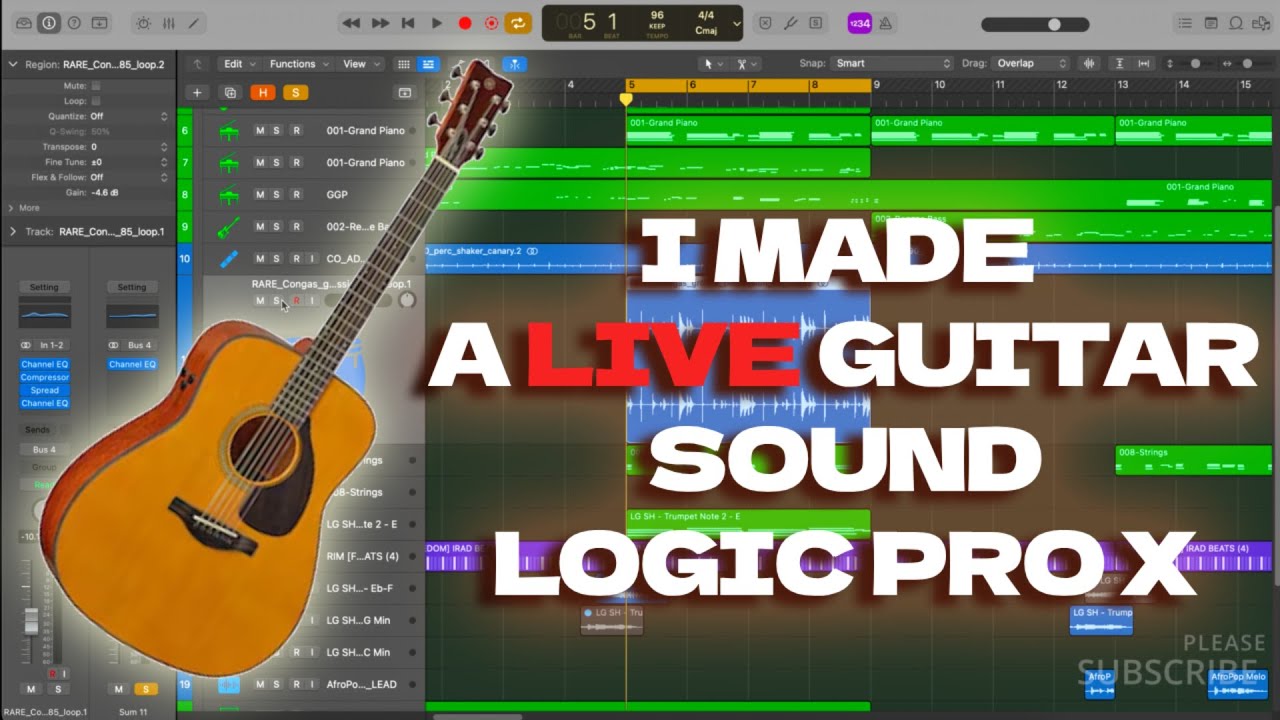Open the Snap Smart dropdown

892,64
